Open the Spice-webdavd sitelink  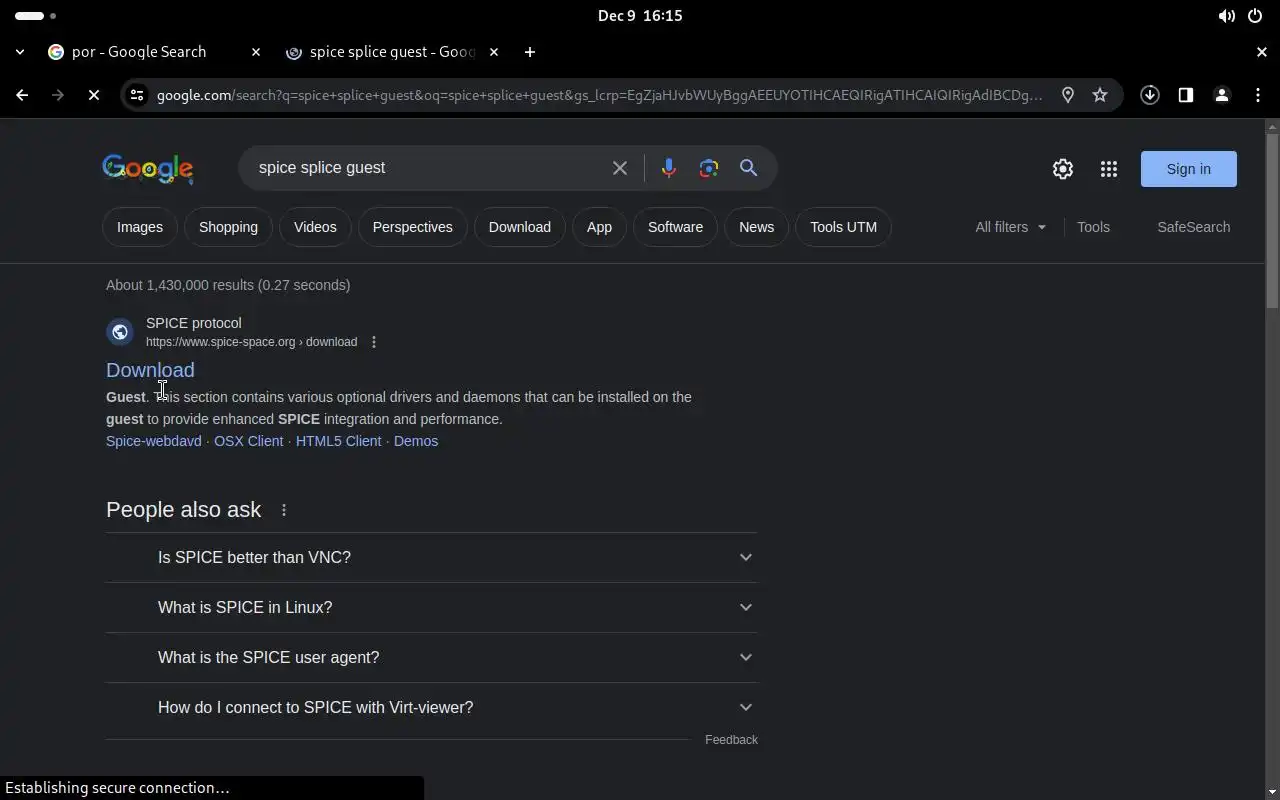click(x=154, y=441)
